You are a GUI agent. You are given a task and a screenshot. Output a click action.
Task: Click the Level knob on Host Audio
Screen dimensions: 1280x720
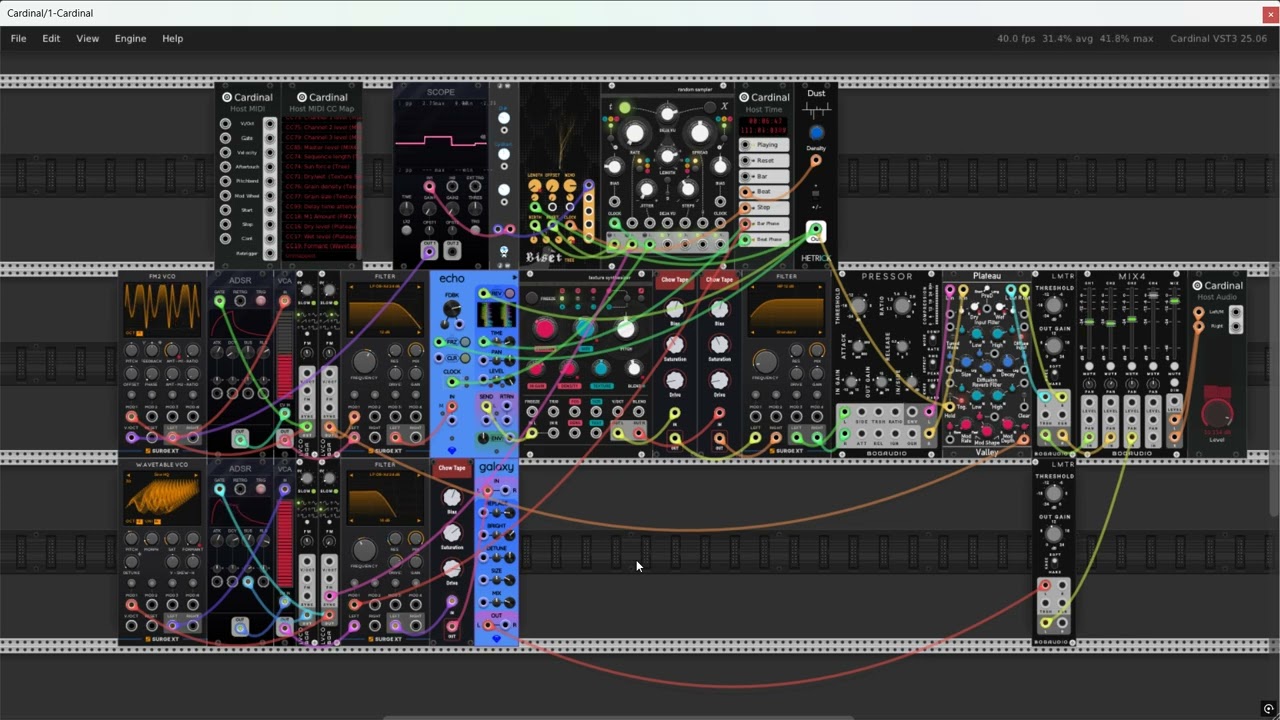click(1217, 414)
